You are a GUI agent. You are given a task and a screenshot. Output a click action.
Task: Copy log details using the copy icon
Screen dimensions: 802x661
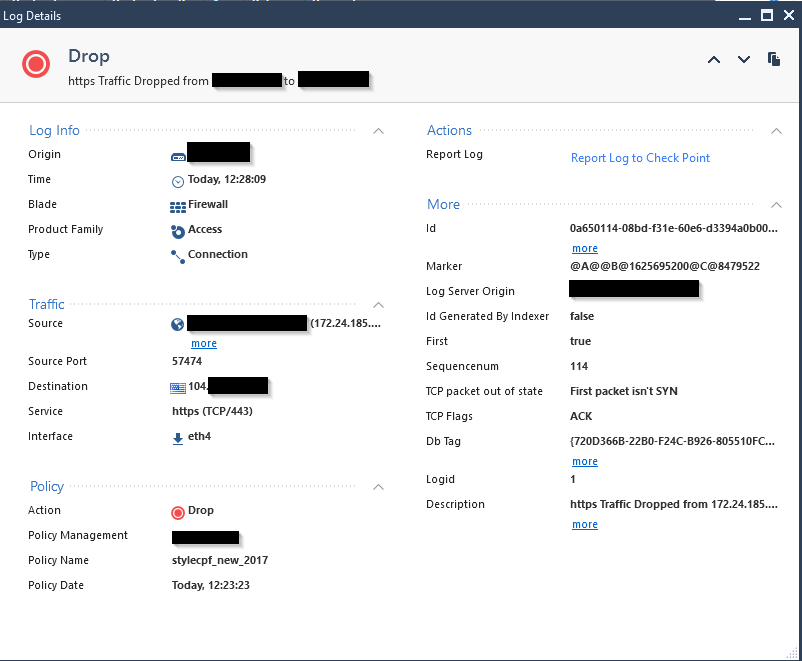pyautogui.click(x=774, y=60)
